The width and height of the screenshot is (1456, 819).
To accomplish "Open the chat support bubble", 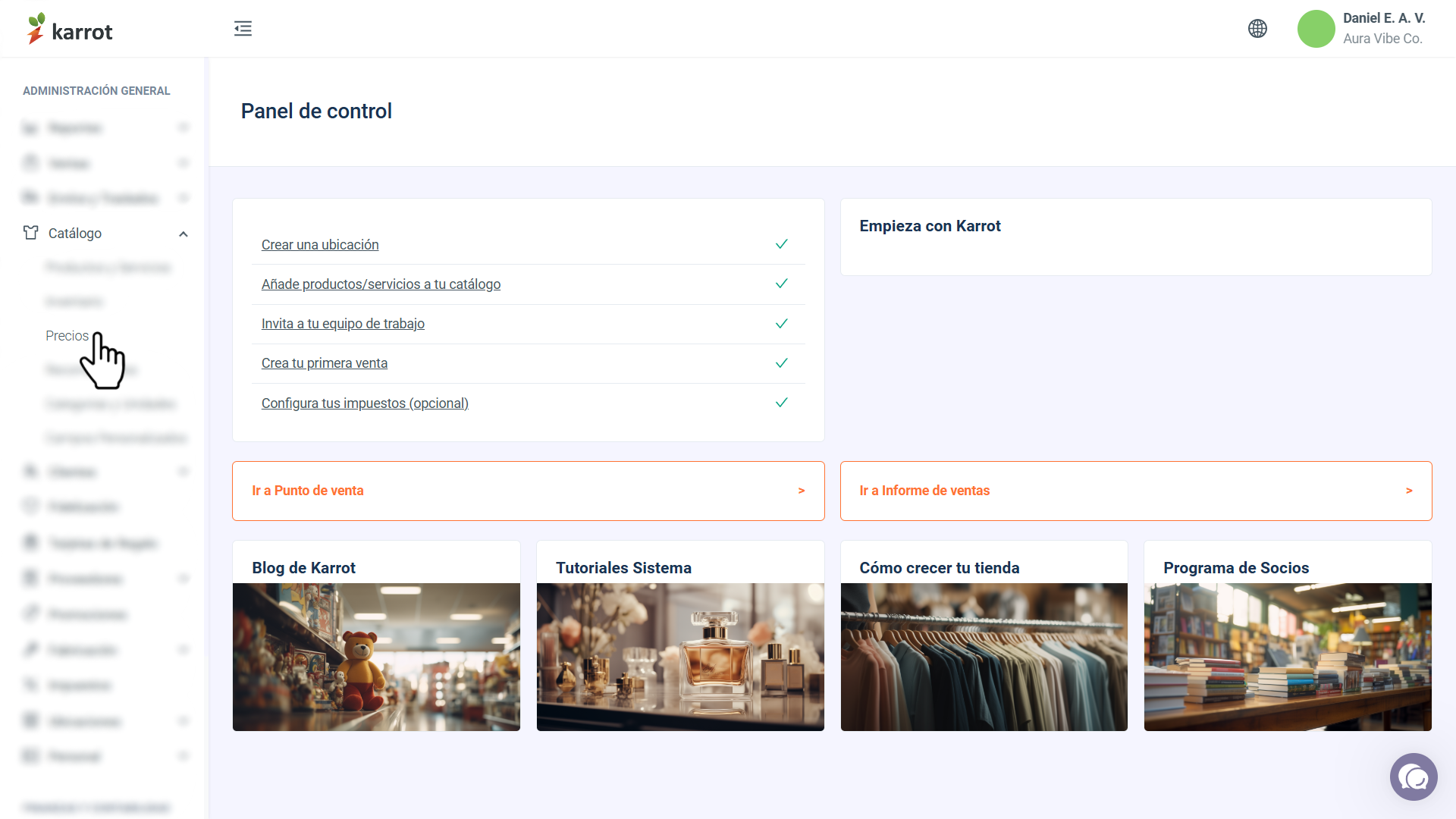I will point(1414,777).
